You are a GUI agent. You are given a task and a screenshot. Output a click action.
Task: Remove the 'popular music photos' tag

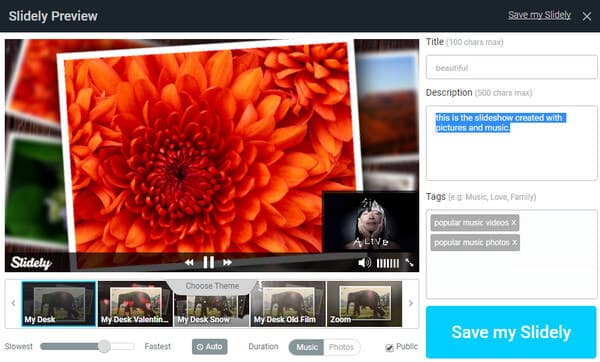515,243
